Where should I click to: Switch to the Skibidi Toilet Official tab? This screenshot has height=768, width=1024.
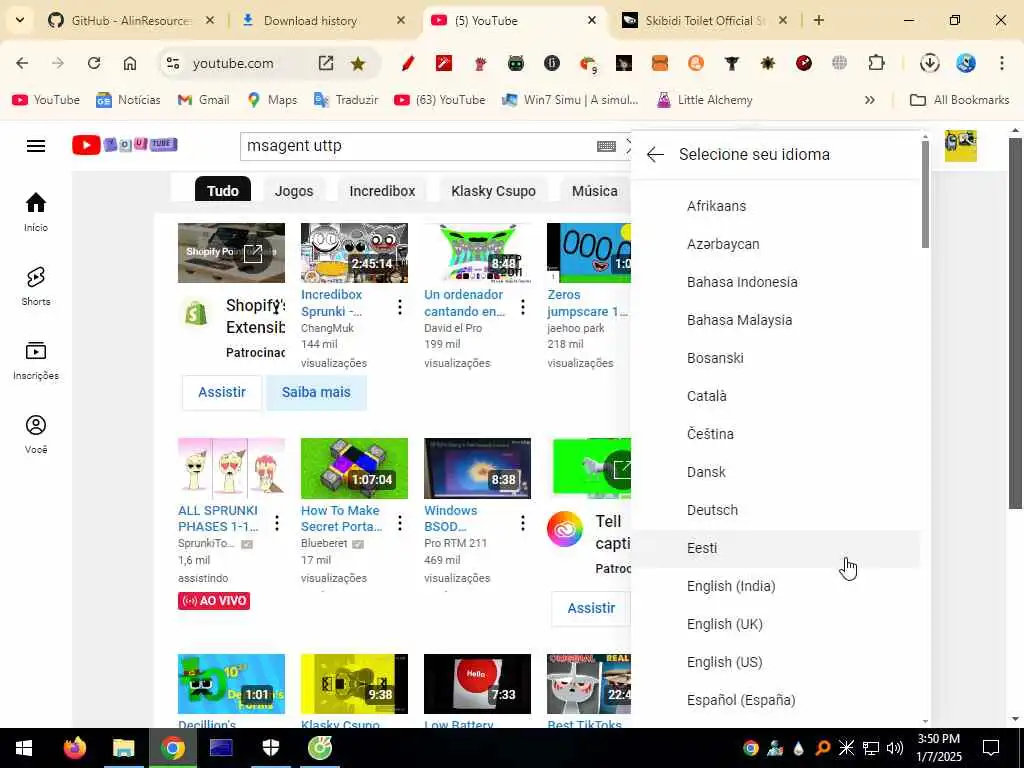coord(705,21)
